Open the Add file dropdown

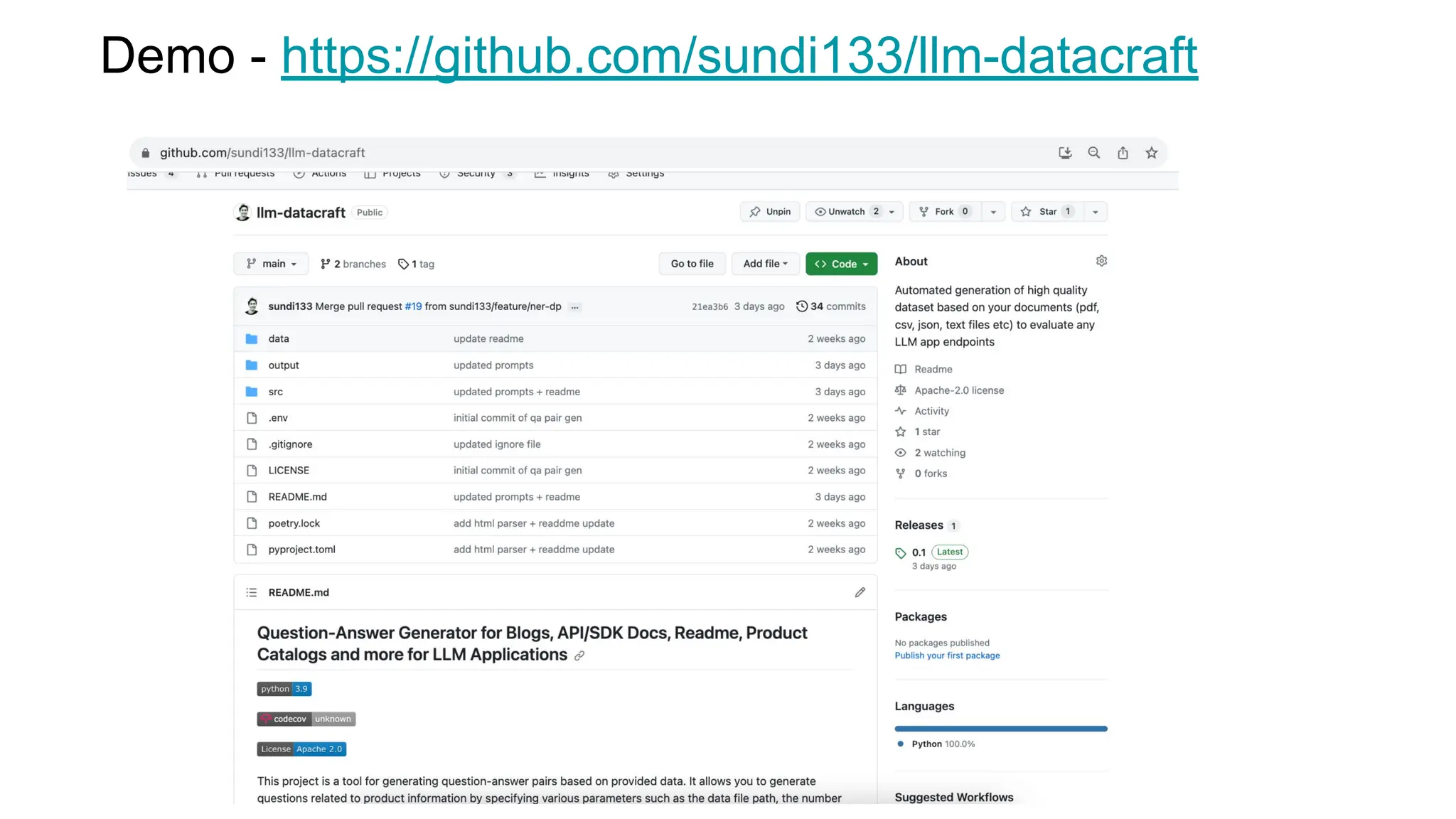pyautogui.click(x=765, y=264)
